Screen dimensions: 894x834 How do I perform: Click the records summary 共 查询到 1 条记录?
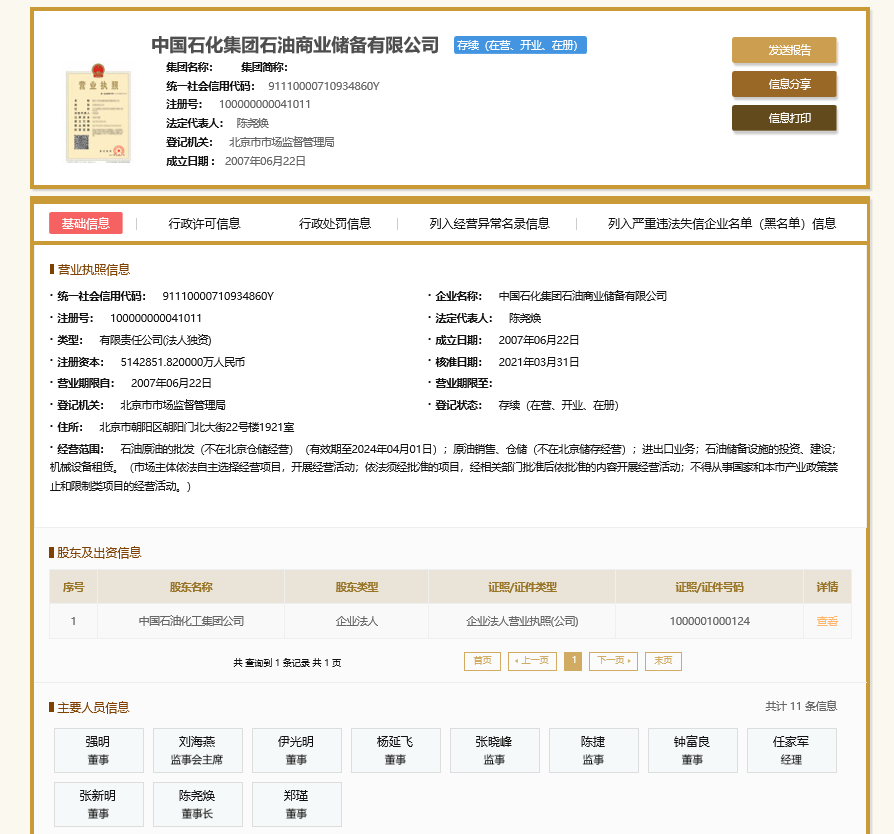[287, 662]
